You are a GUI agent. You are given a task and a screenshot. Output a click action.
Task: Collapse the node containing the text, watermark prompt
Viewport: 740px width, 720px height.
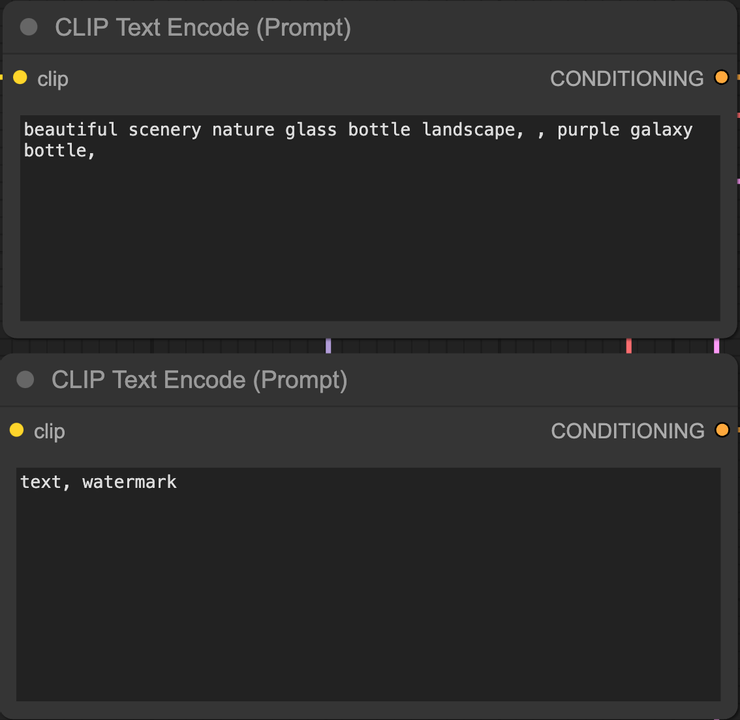26,380
